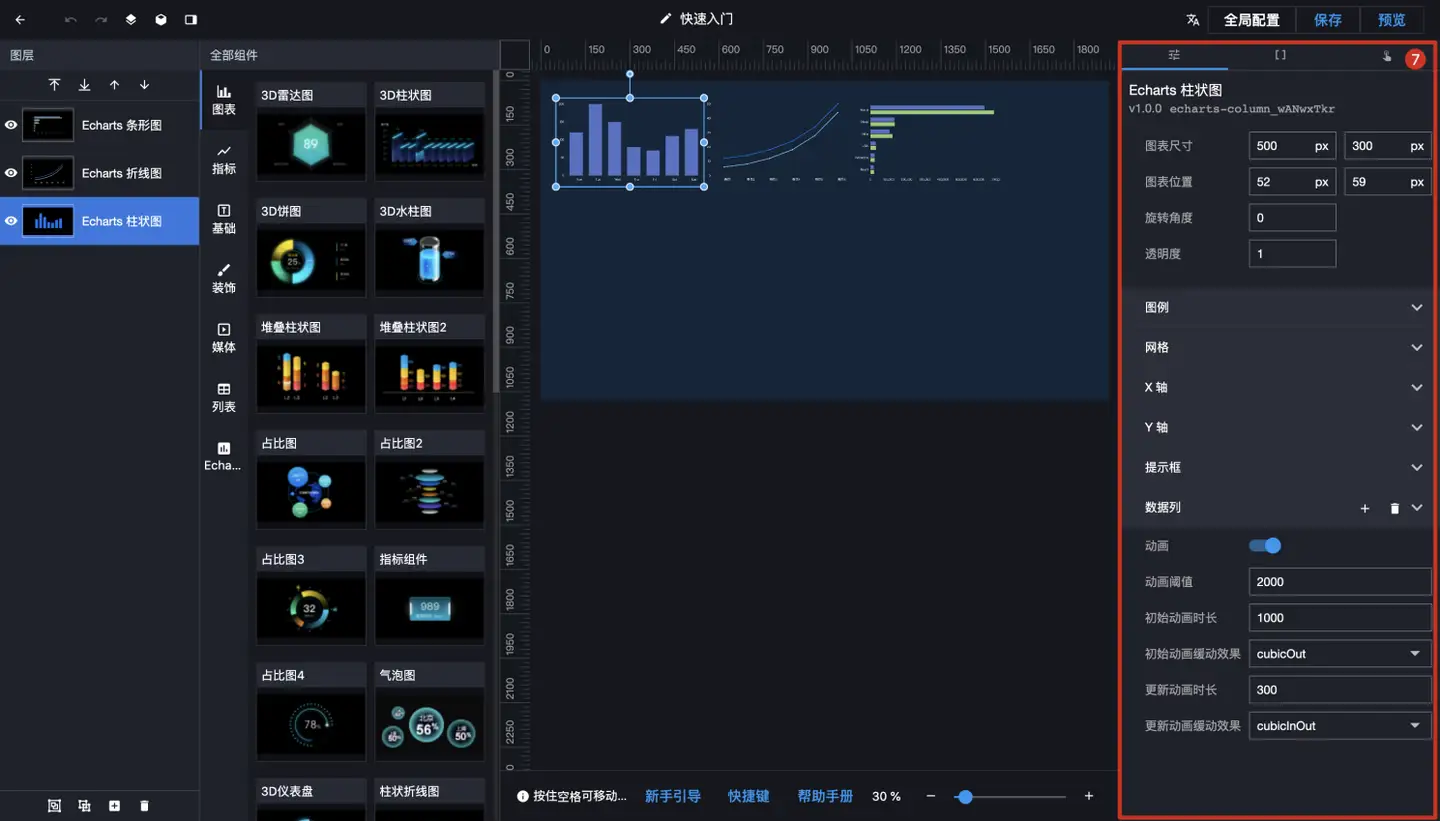Toggle visibility of the Echarts 折线图 layer

11,173
